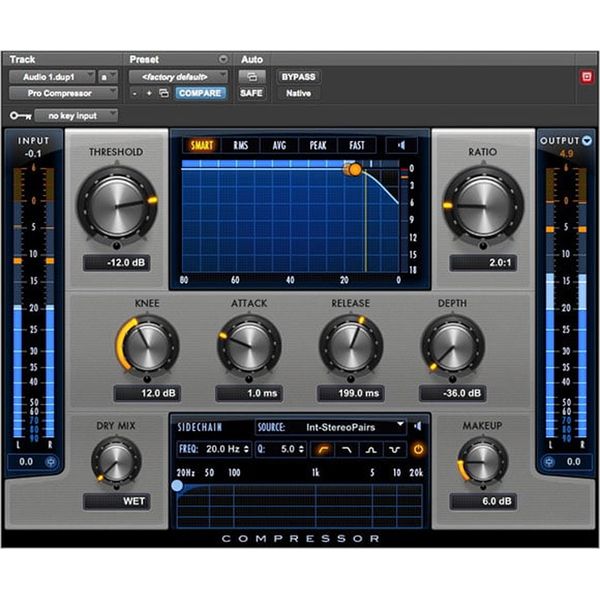The image size is (600, 600).
Task: Click the automation enable window icon
Action: click(x=252, y=77)
